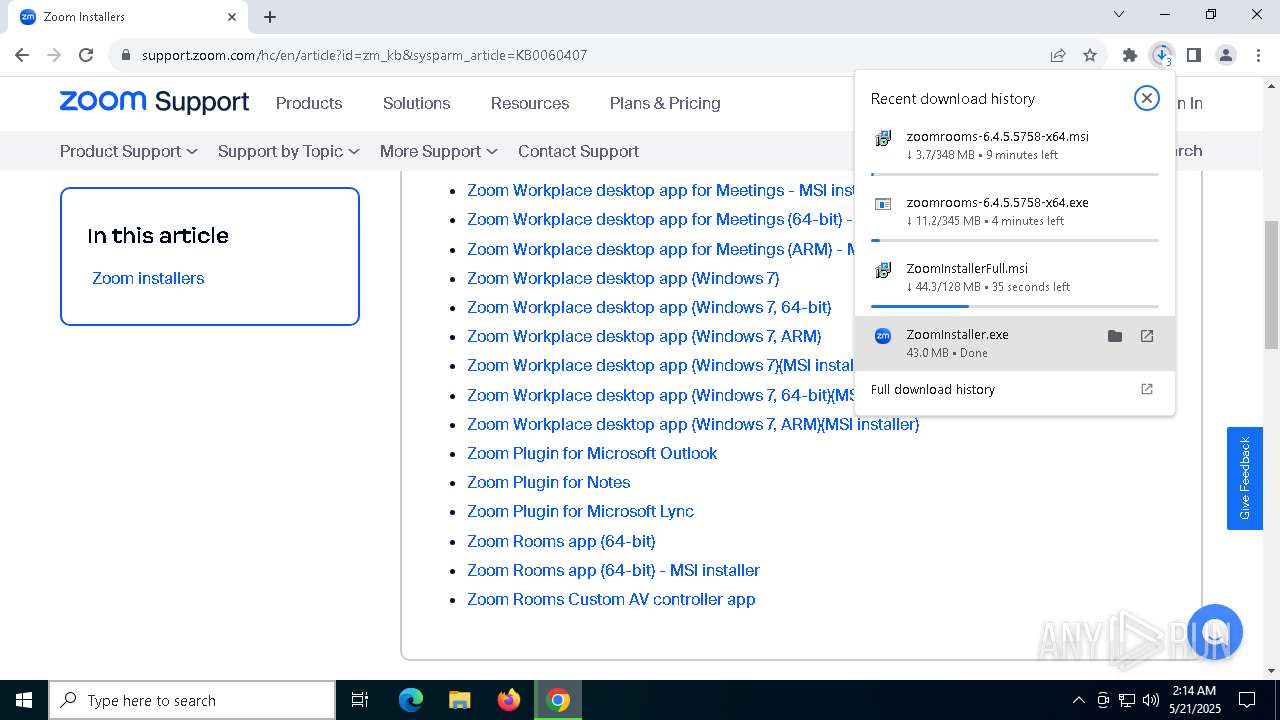
Task: Download Zoom Rooms Custom AV controller app
Action: tap(611, 599)
